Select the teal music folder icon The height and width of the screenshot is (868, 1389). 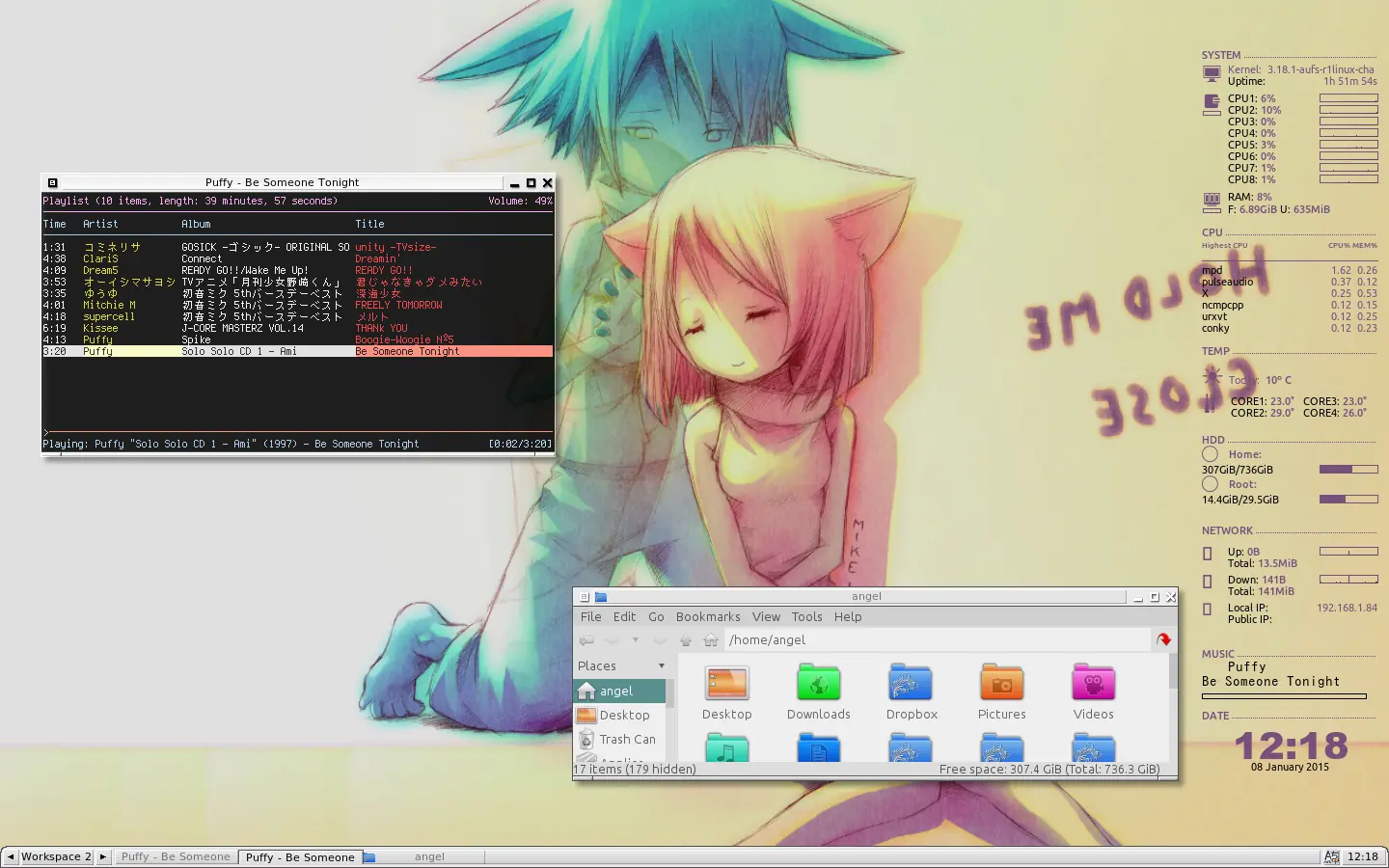727,747
